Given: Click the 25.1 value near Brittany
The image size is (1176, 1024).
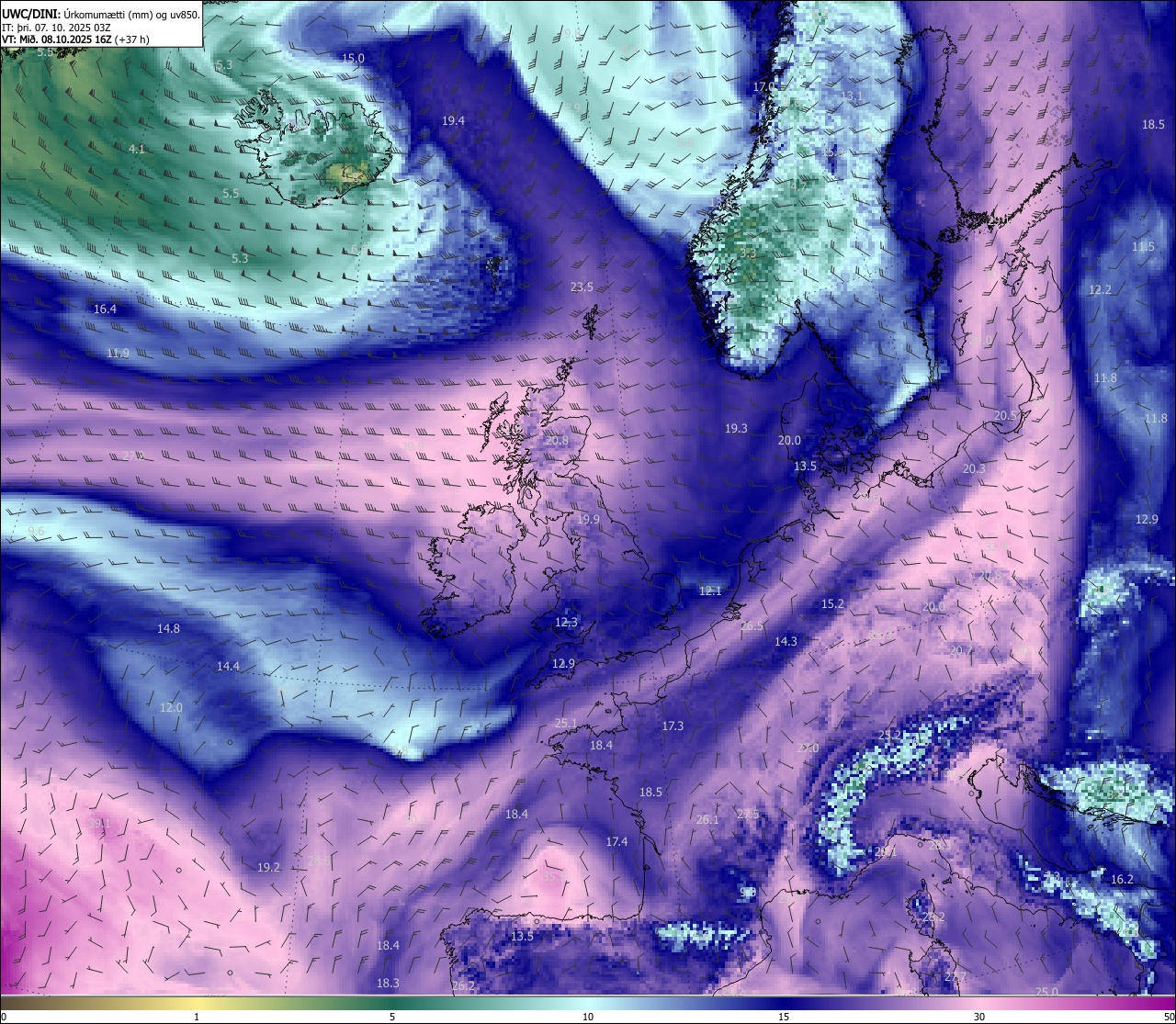Looking at the screenshot, I should click(566, 723).
